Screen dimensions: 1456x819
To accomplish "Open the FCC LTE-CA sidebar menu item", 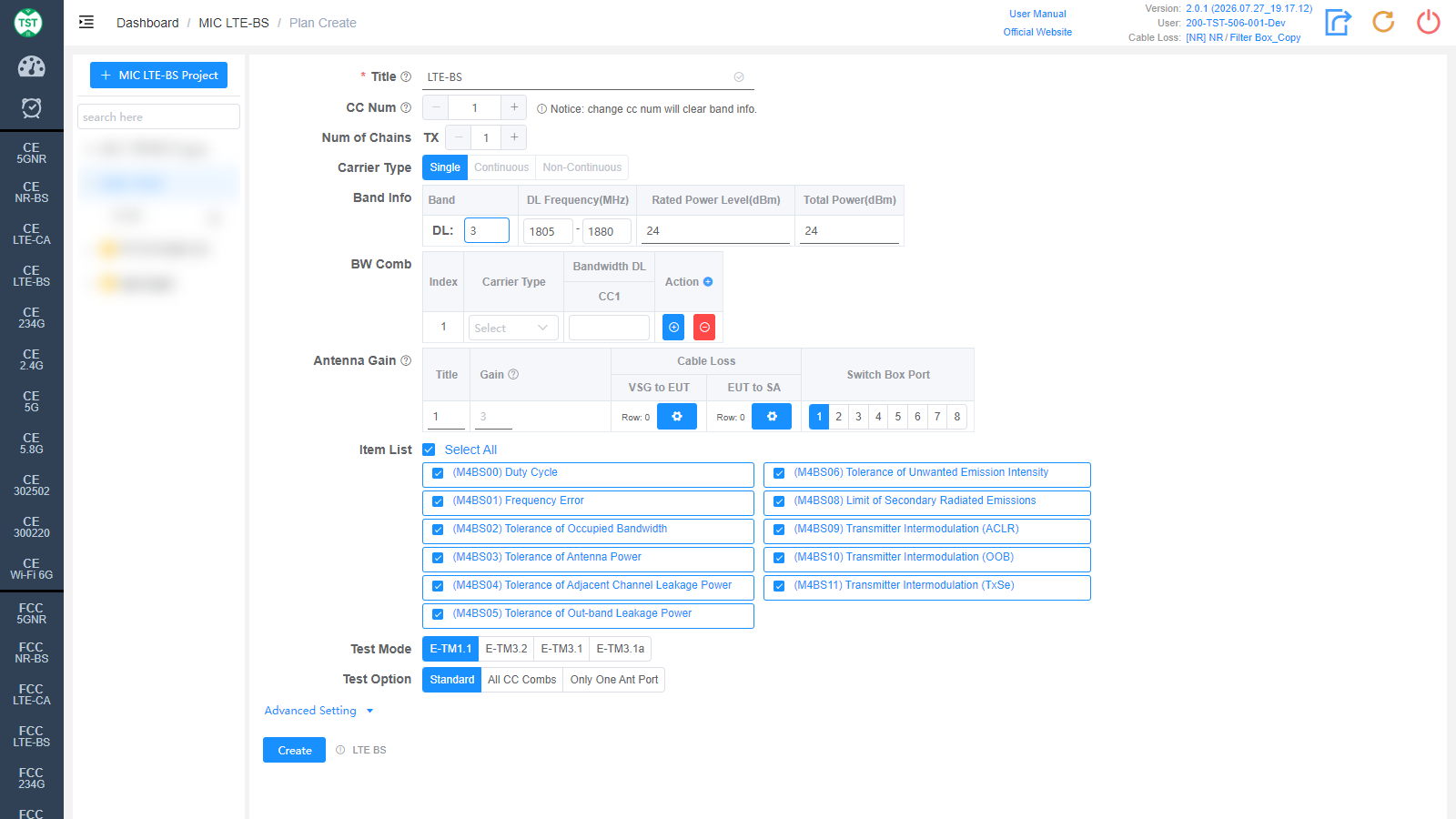I will (31, 694).
